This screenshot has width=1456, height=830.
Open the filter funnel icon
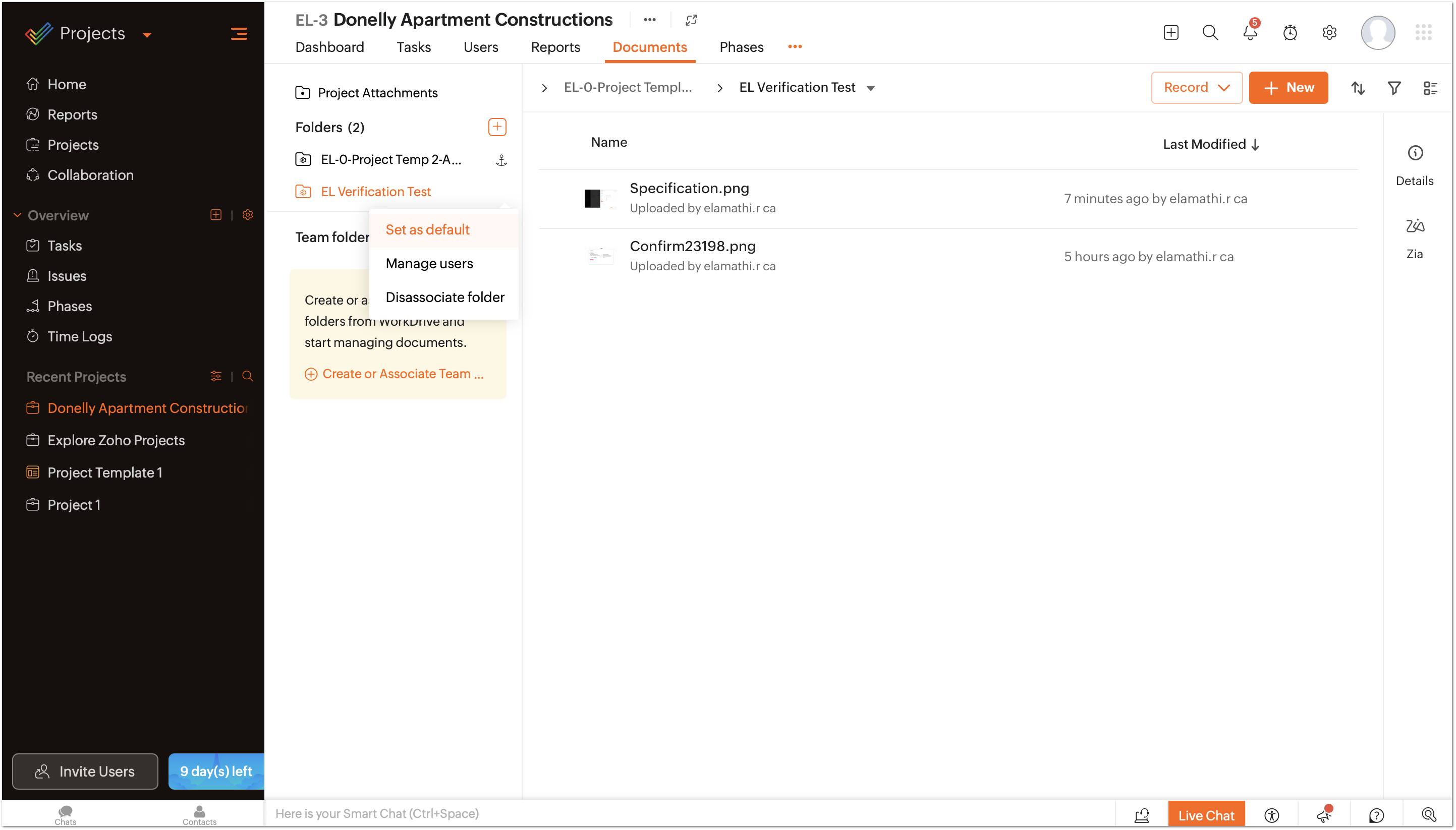pos(1394,88)
